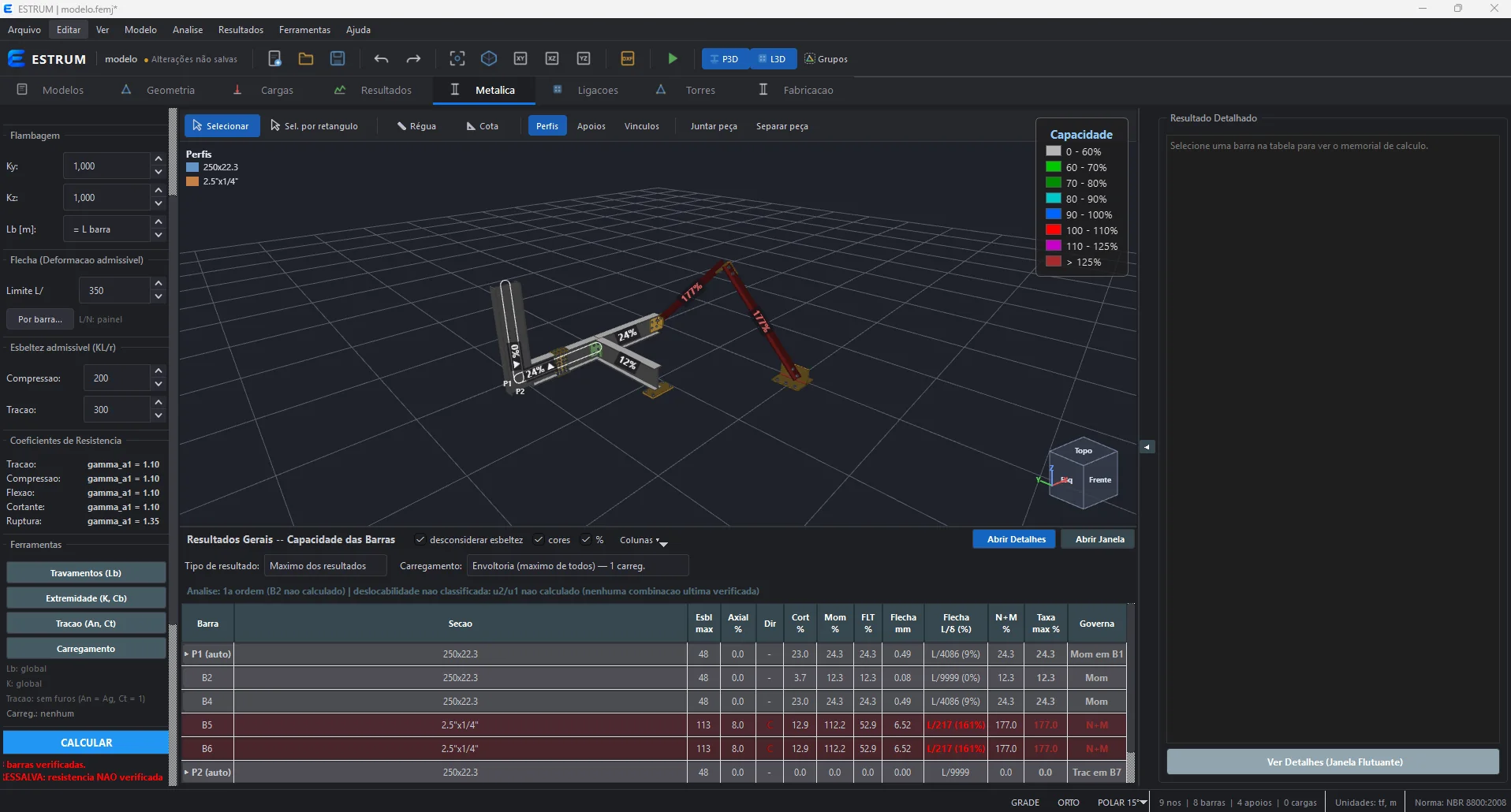The image size is (1511, 812).
Task: Toggle the P3D view mode
Action: coord(726,59)
